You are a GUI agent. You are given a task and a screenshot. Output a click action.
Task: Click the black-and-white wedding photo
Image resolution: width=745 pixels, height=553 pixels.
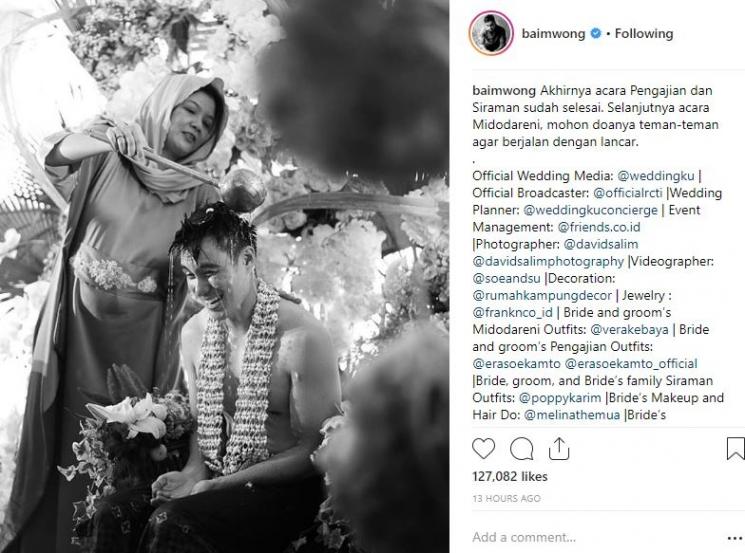224,276
